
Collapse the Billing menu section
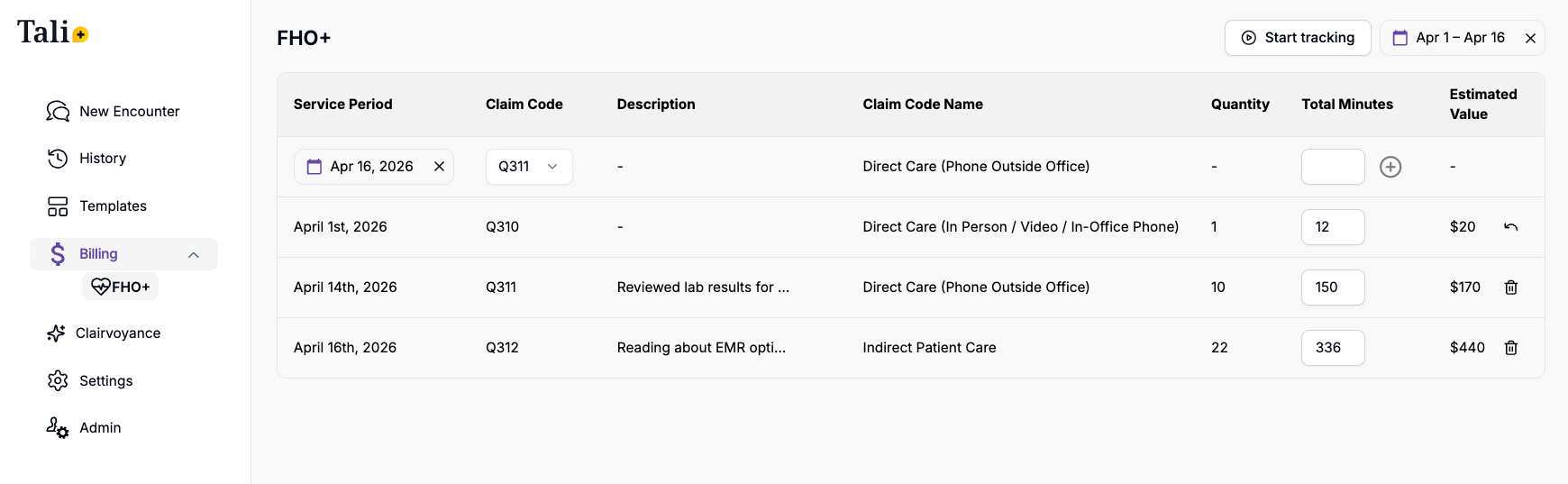tap(194, 255)
